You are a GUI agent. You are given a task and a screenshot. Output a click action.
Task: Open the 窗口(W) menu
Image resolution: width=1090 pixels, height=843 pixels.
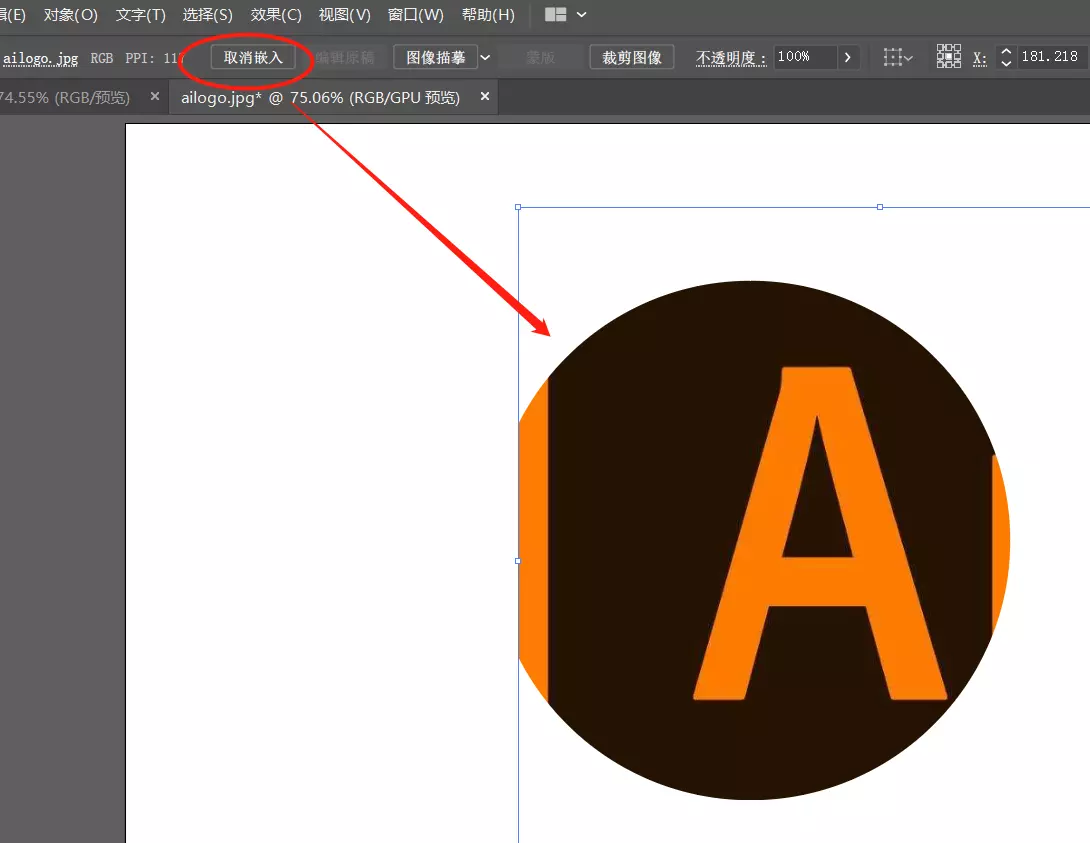pos(415,15)
